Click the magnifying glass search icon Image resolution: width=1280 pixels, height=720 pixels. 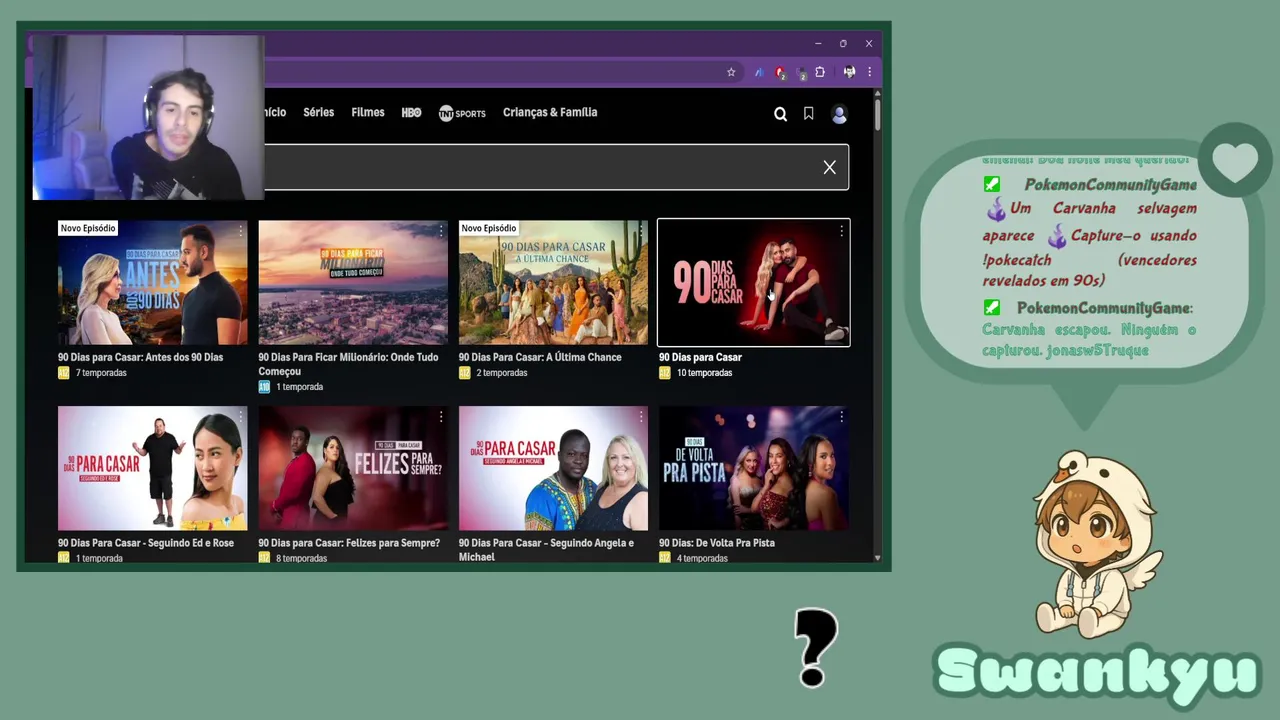[x=780, y=114]
